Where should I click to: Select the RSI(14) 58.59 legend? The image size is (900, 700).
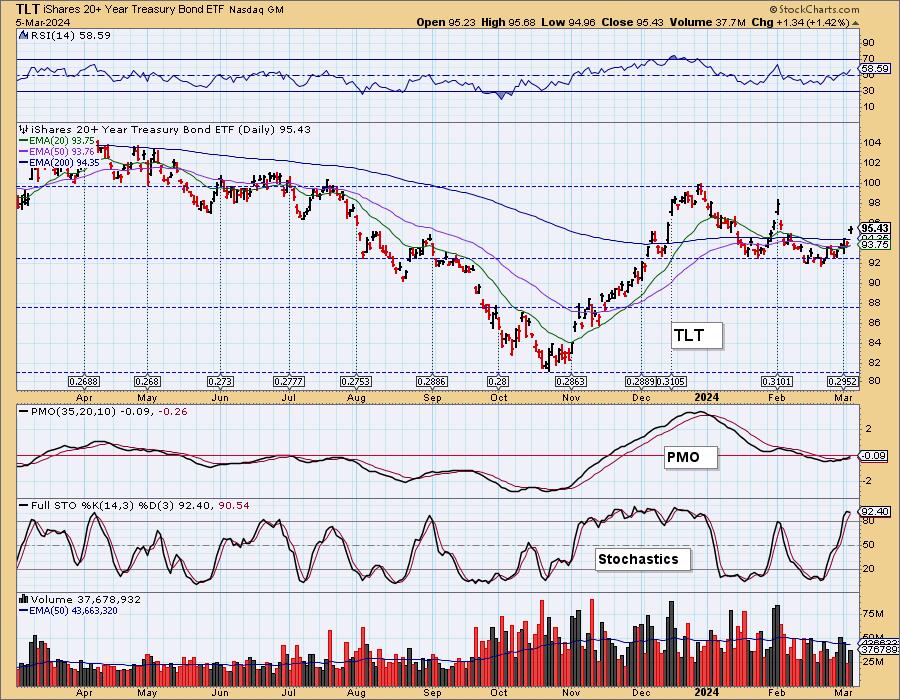click(70, 36)
